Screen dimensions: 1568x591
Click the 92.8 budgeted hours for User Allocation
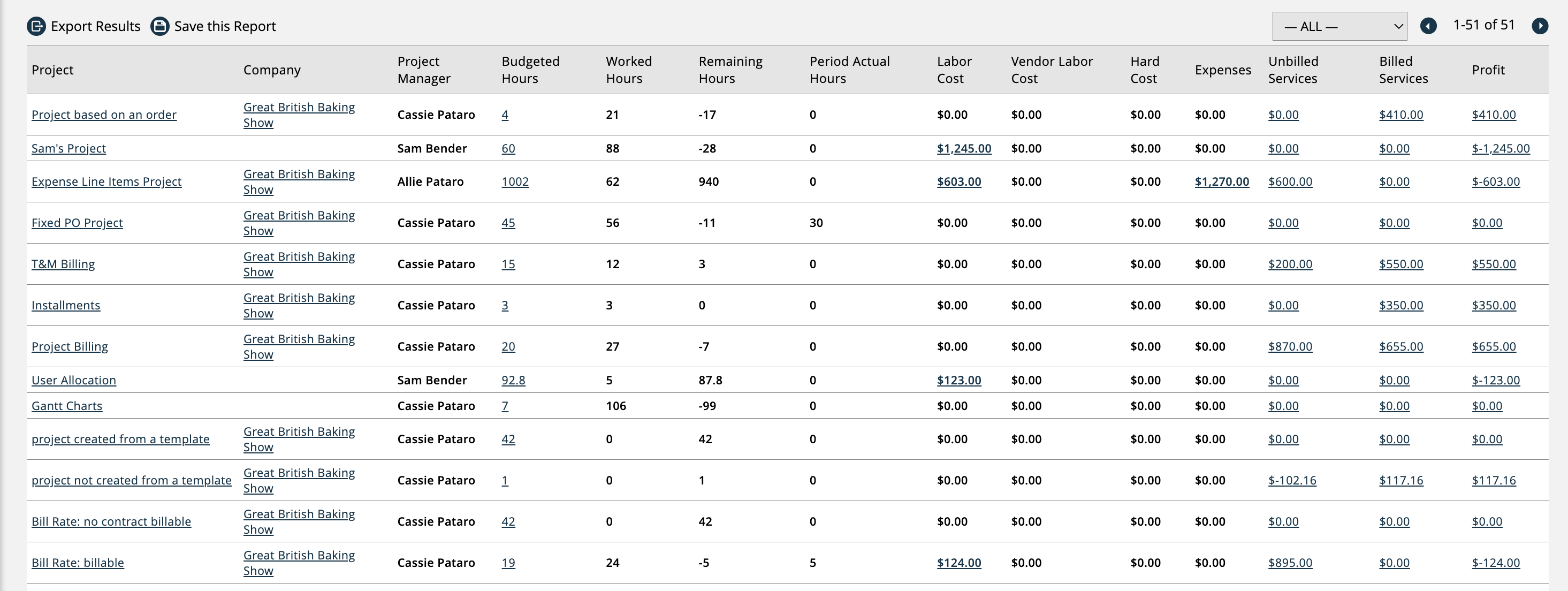[x=514, y=380]
